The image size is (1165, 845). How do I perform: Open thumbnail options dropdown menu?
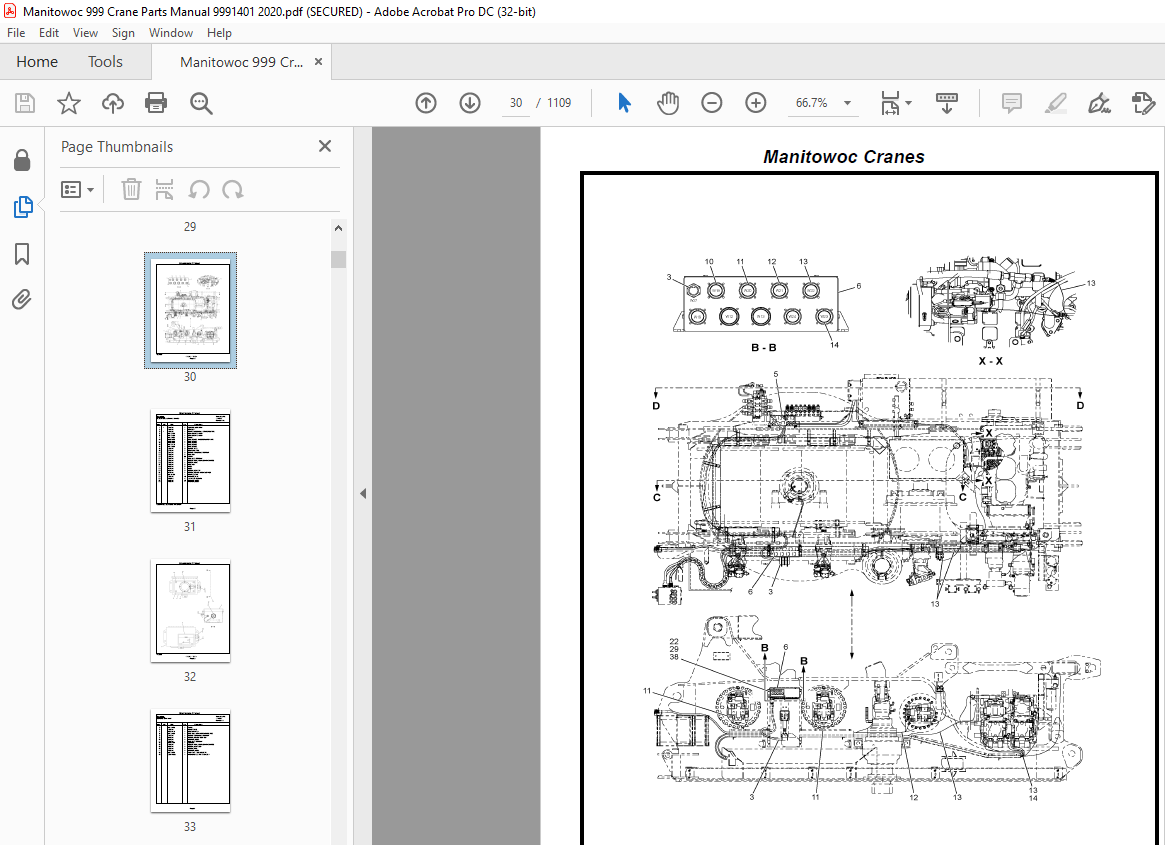(x=77, y=190)
